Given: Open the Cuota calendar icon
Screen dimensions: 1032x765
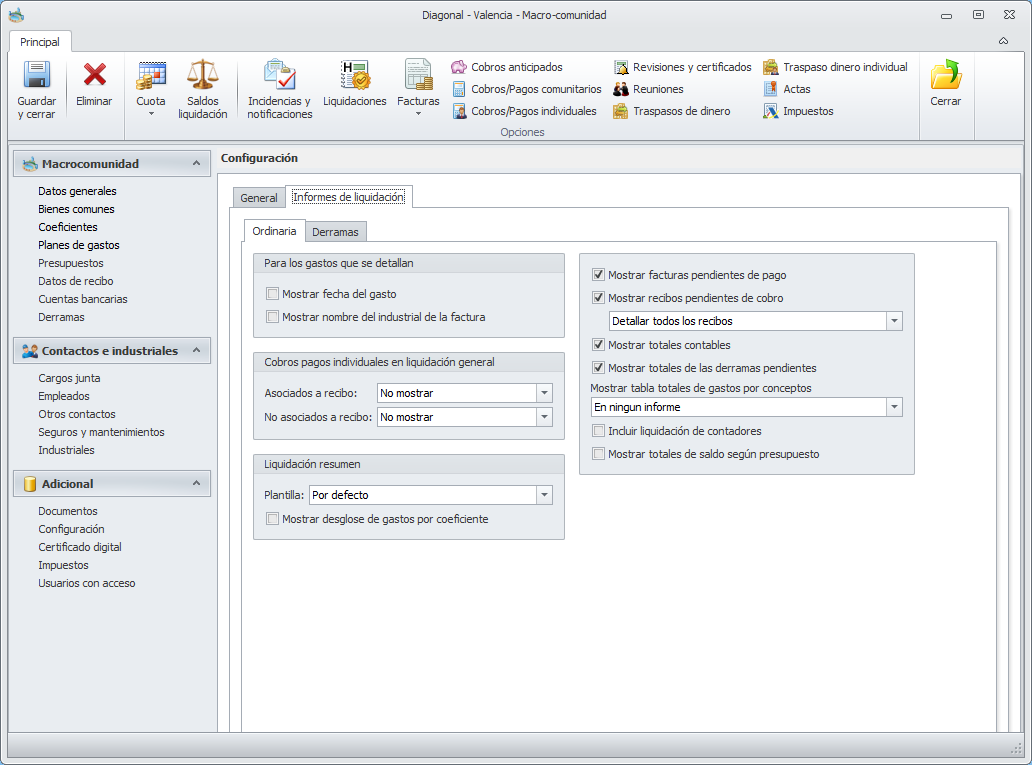Looking at the screenshot, I should point(151,75).
